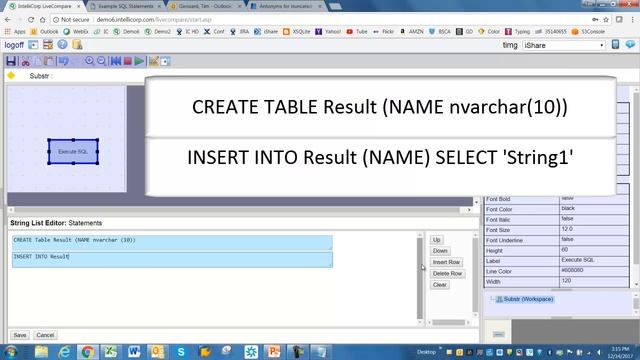
Task: Save the workflow with the floppy disk icon
Action: click(11, 61)
